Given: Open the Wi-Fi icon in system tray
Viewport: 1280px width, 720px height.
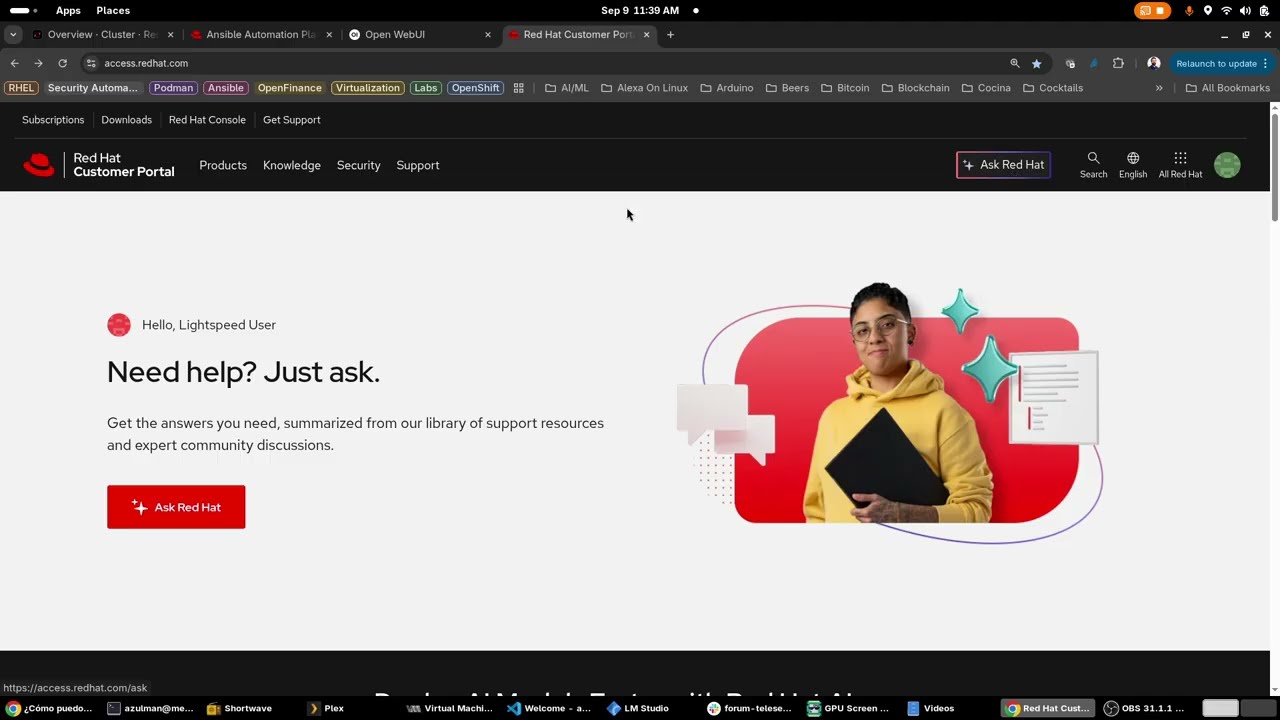Looking at the screenshot, I should pos(1226,10).
